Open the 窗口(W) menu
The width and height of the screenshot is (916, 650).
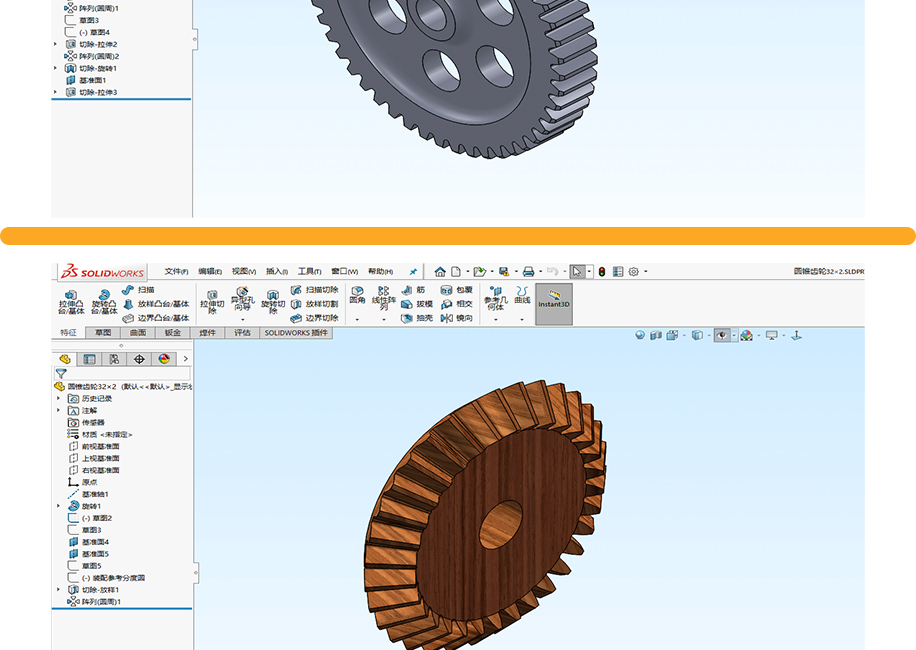(x=345, y=272)
